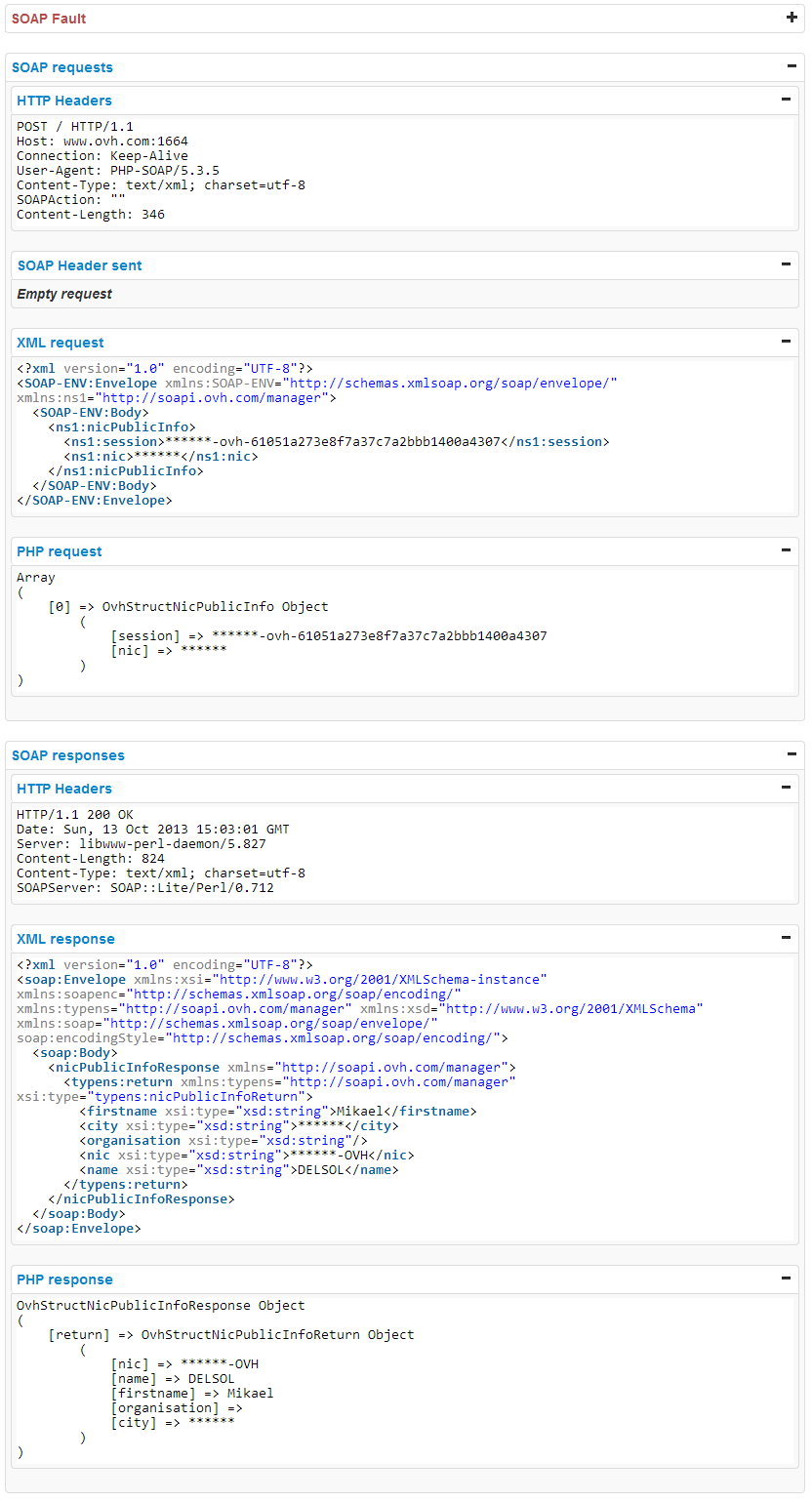This screenshot has width=812, height=1502.
Task: Click the 'Date: Sun, 13 Oct 2013' line
Action: pyautogui.click(x=153, y=830)
